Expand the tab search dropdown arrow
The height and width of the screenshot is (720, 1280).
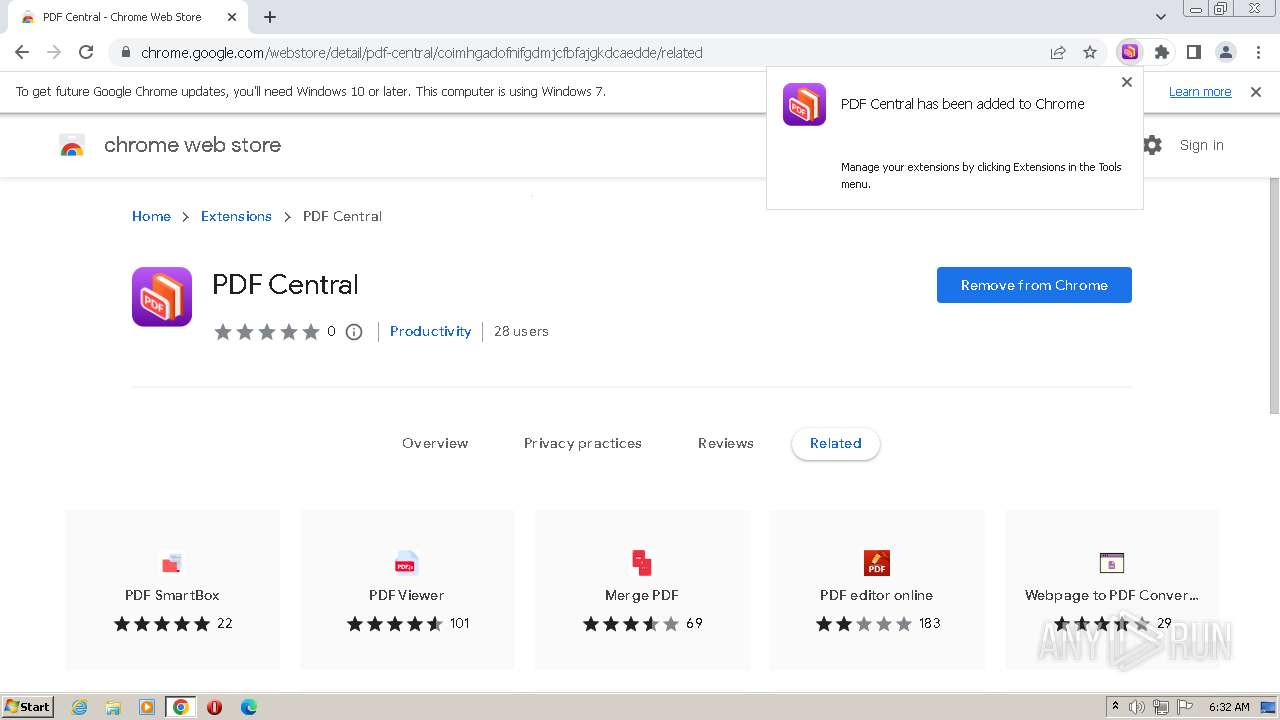[1161, 17]
